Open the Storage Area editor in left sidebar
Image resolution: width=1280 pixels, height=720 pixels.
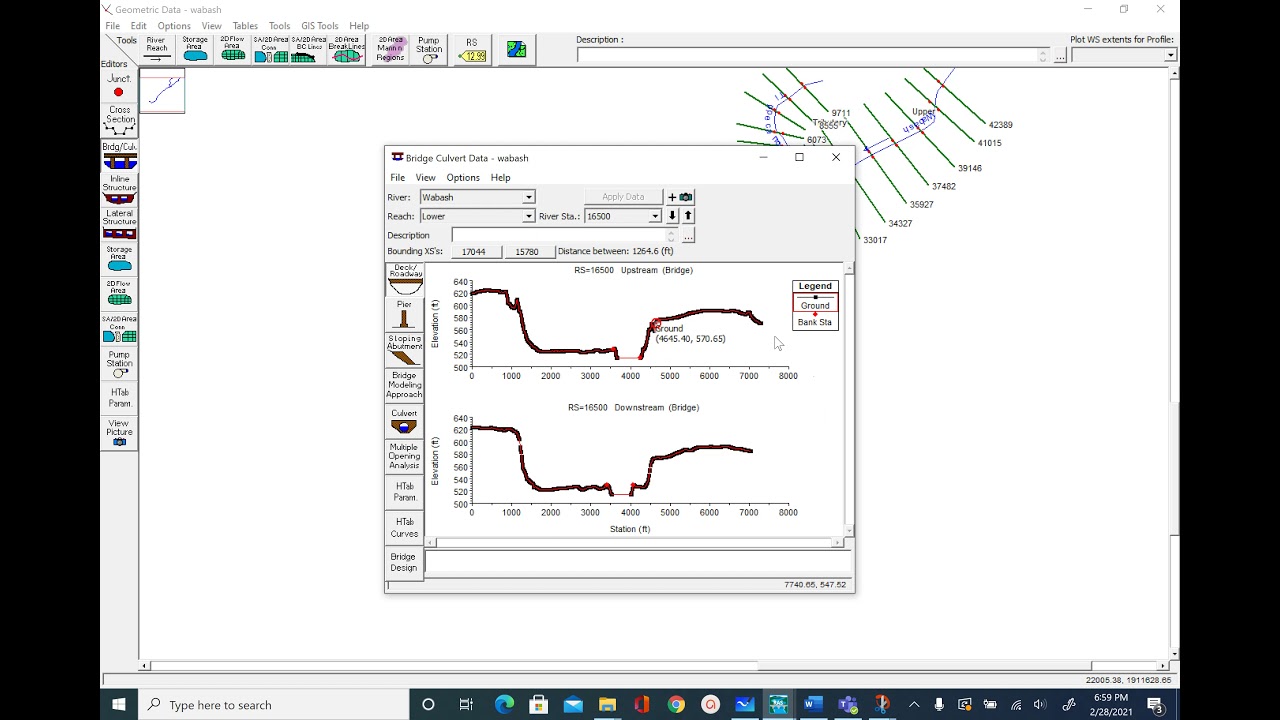119,259
